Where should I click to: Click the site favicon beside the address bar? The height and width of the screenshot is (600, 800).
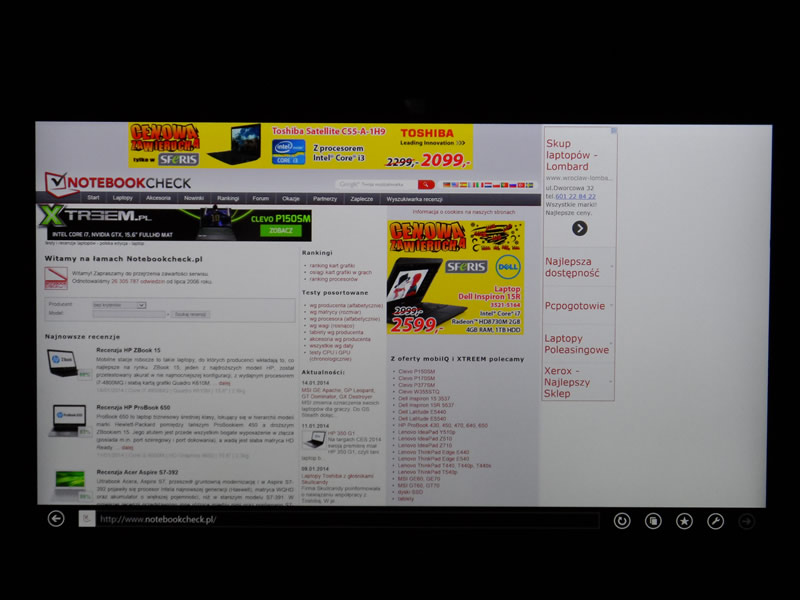click(x=87, y=519)
